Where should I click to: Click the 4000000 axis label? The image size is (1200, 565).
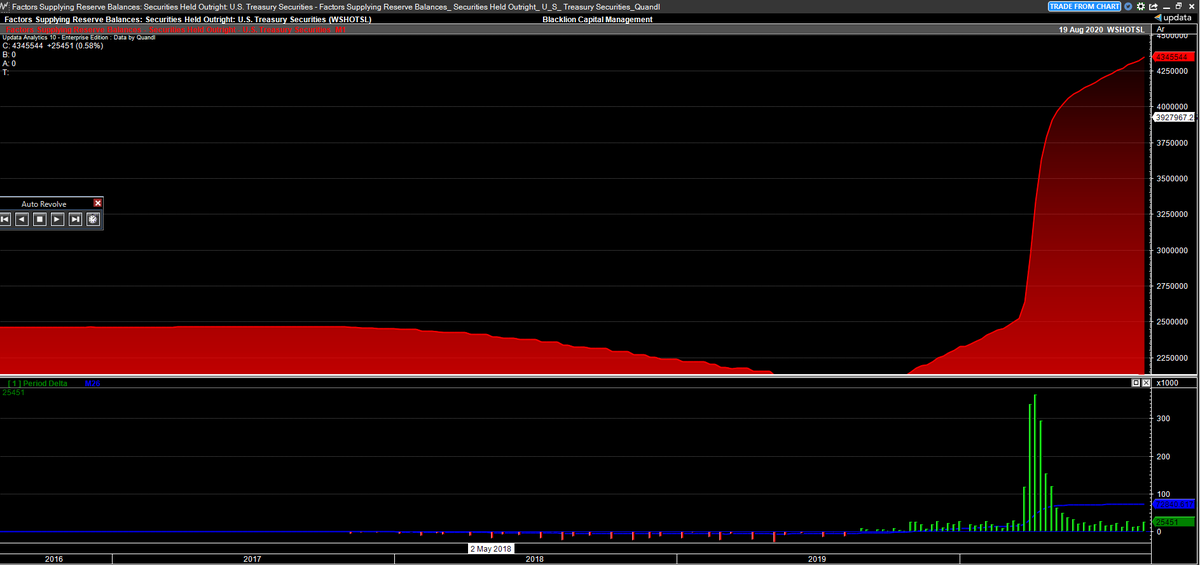tap(1174, 107)
